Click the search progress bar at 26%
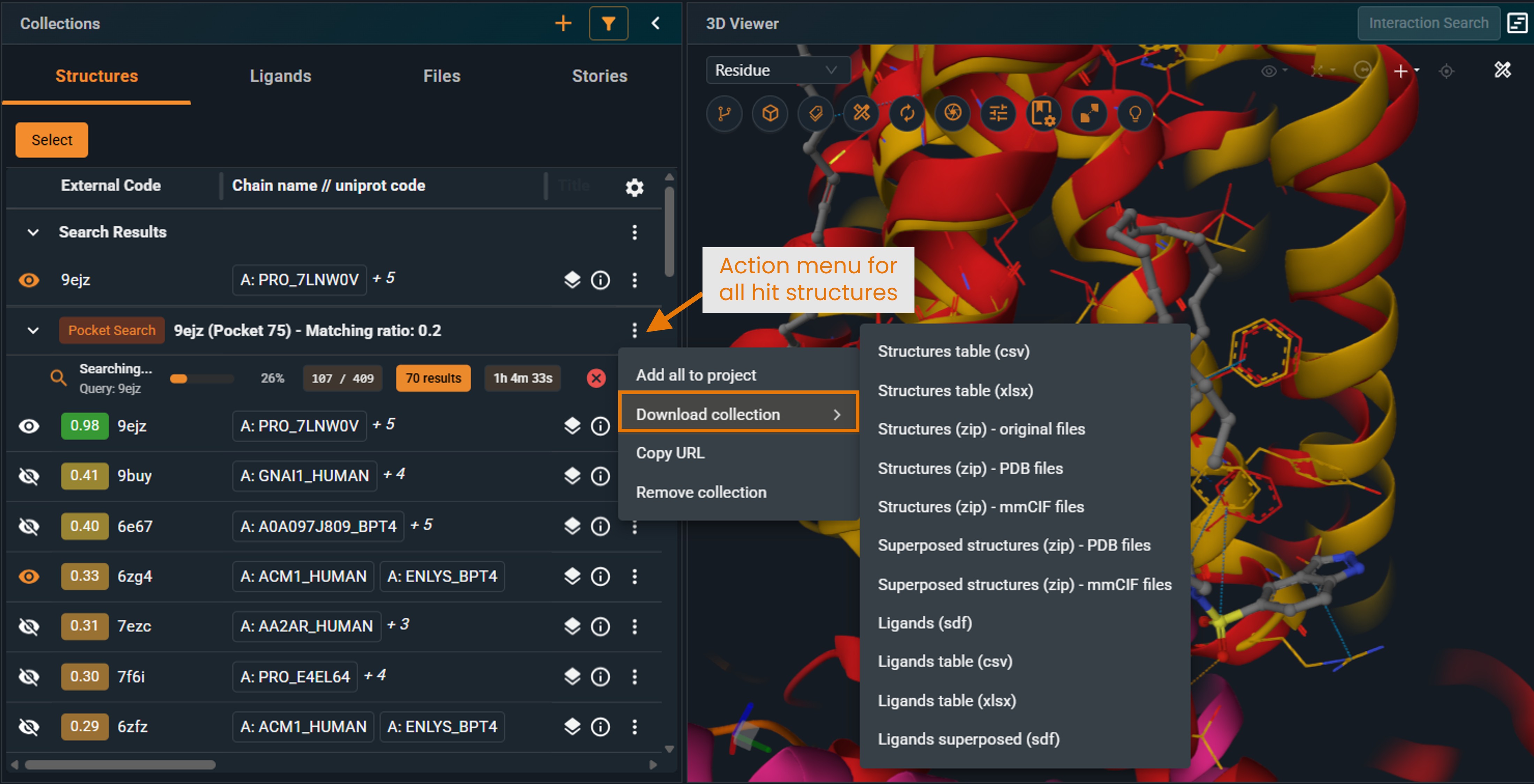 202,378
